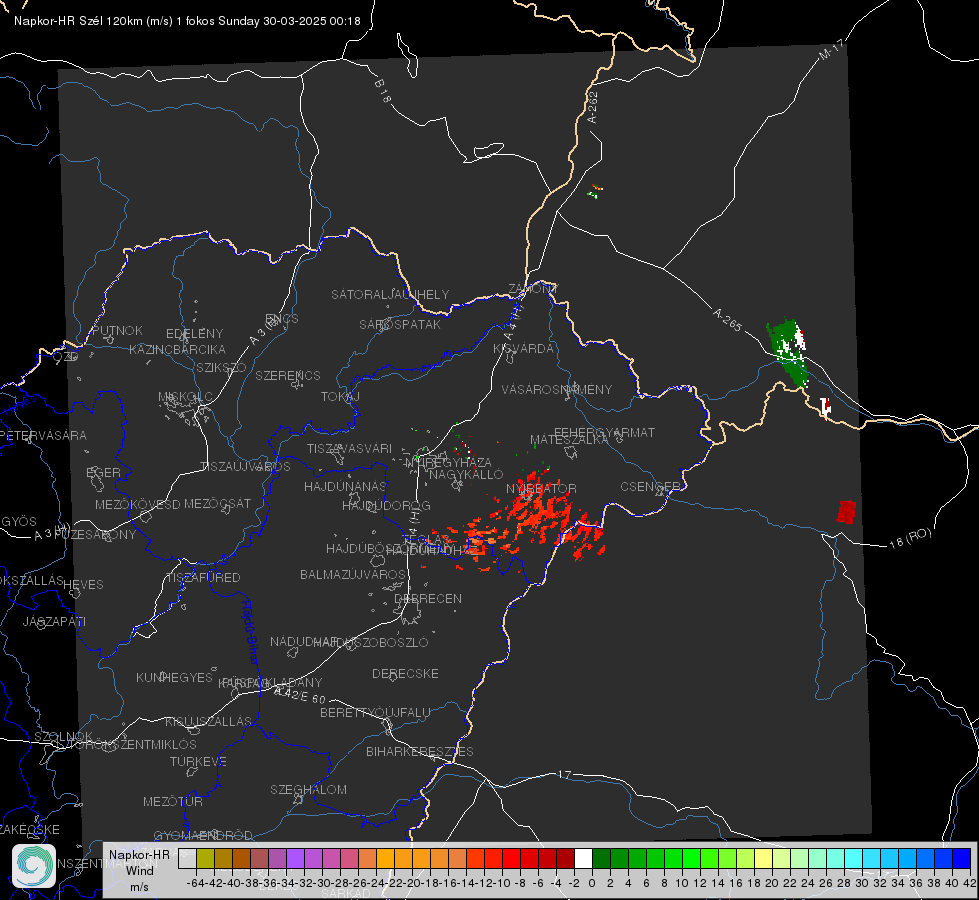Click the MISKOLC city label
The image size is (979, 900).
185,397
